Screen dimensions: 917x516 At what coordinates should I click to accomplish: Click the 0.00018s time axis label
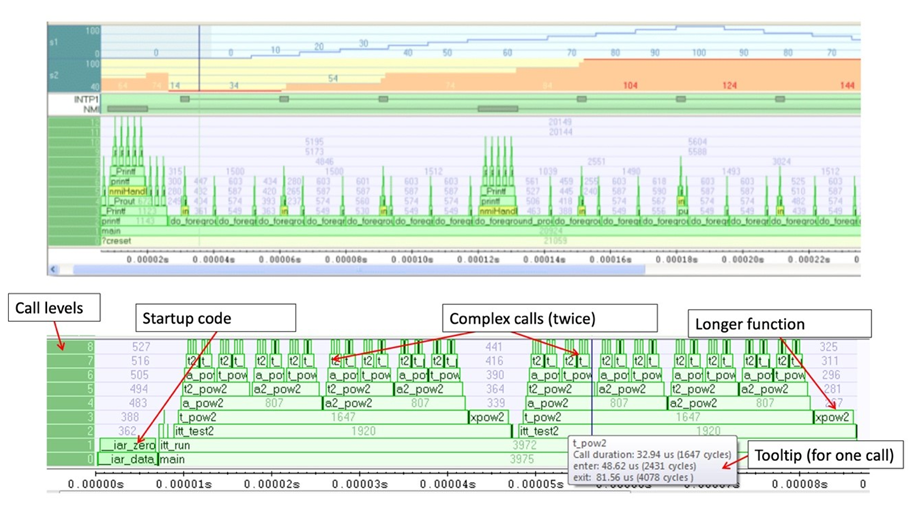677,259
